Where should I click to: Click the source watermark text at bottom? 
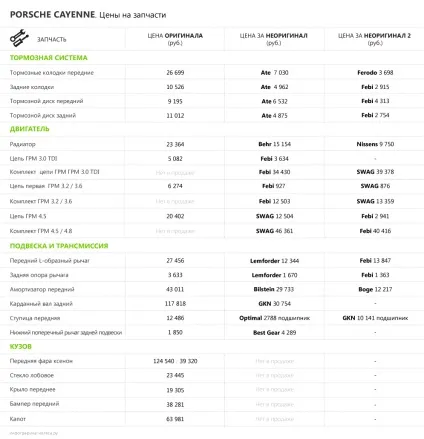34,433
